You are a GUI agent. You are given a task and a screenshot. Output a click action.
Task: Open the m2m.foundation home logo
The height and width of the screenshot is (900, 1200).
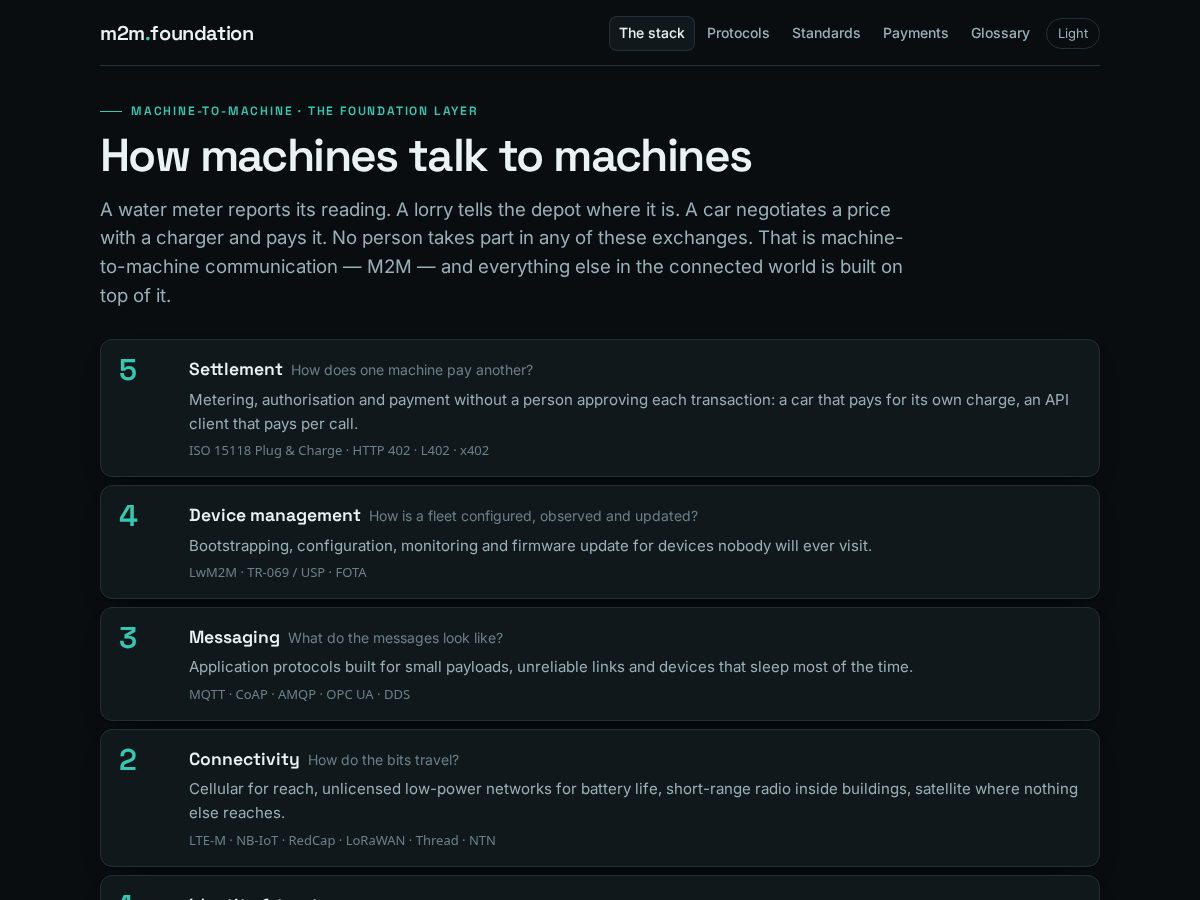(177, 33)
